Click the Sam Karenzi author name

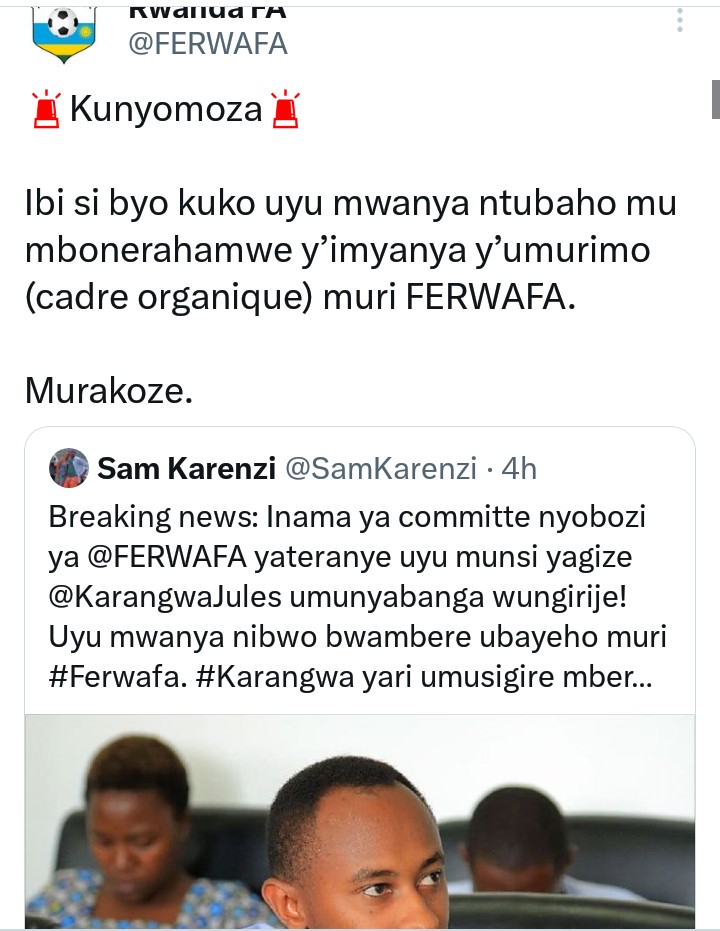point(186,468)
